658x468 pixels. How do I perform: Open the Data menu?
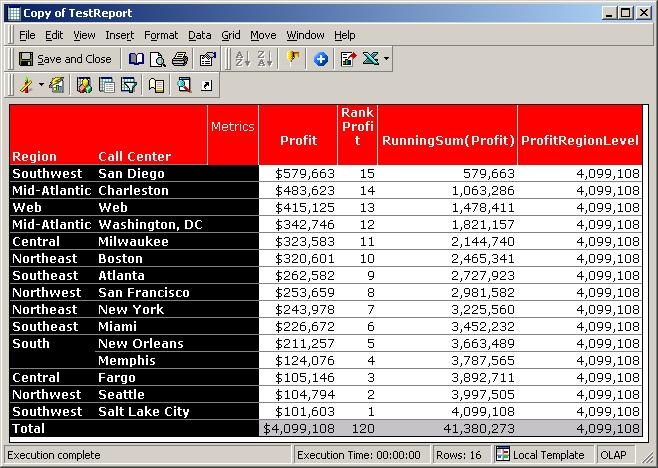199,35
